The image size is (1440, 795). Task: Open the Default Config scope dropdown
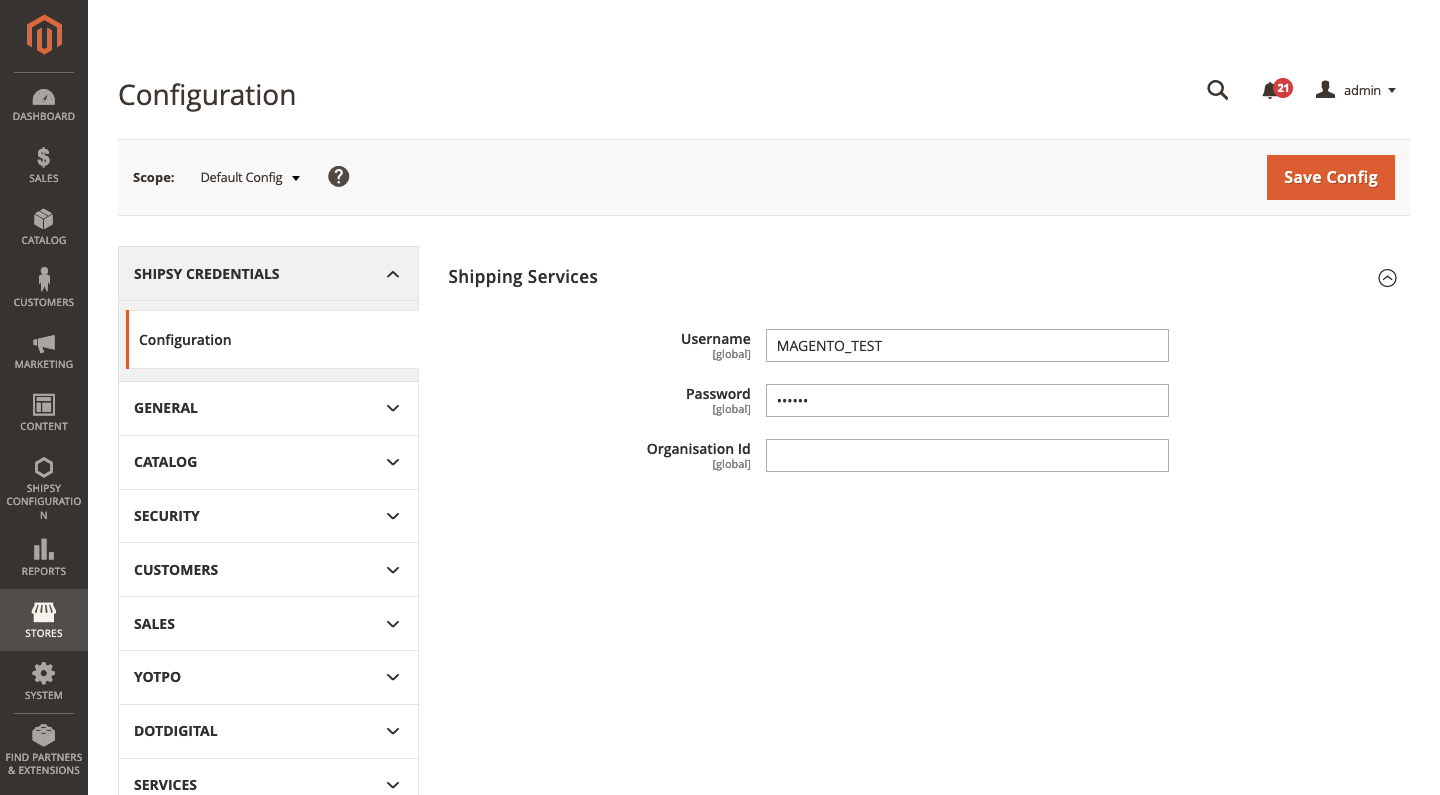[250, 177]
